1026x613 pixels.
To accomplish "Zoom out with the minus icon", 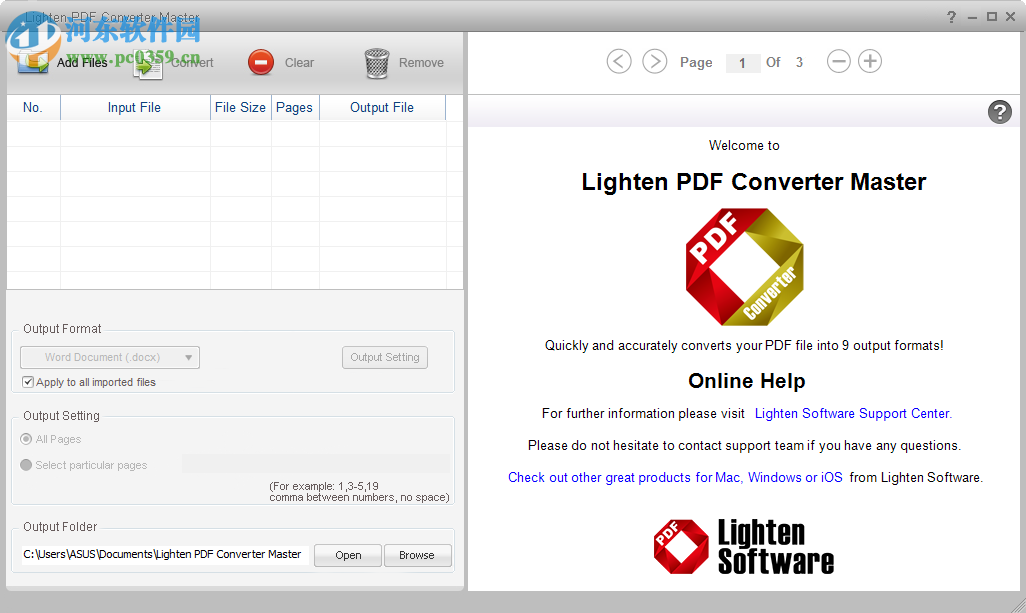I will tap(839, 61).
